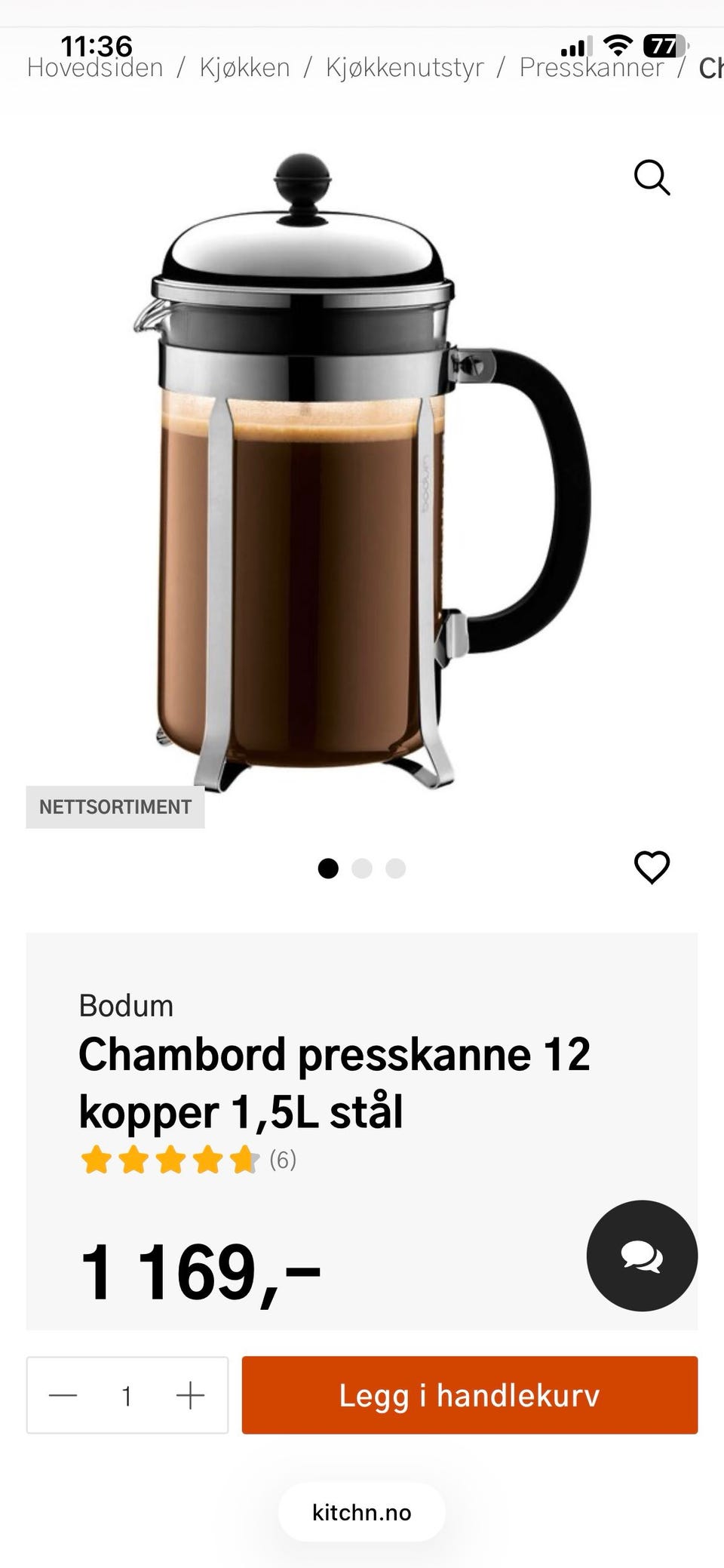This screenshot has height=1568, width=724.
Task: Open Kjøkken breadcrumb link
Action: tap(244, 68)
